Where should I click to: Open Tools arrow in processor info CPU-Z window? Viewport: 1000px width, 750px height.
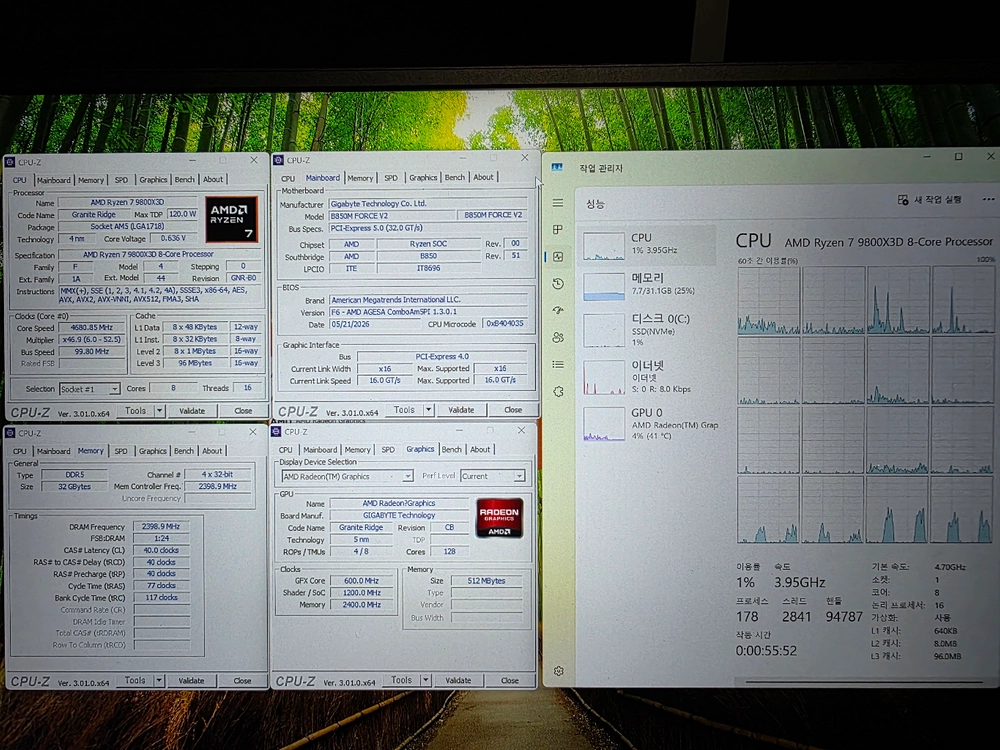tap(159, 411)
